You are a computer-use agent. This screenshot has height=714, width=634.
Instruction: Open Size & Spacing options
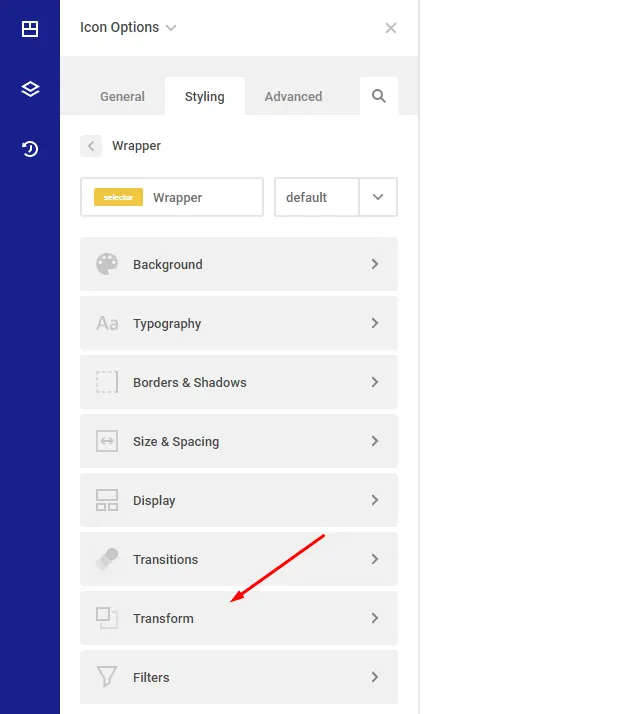click(x=239, y=441)
